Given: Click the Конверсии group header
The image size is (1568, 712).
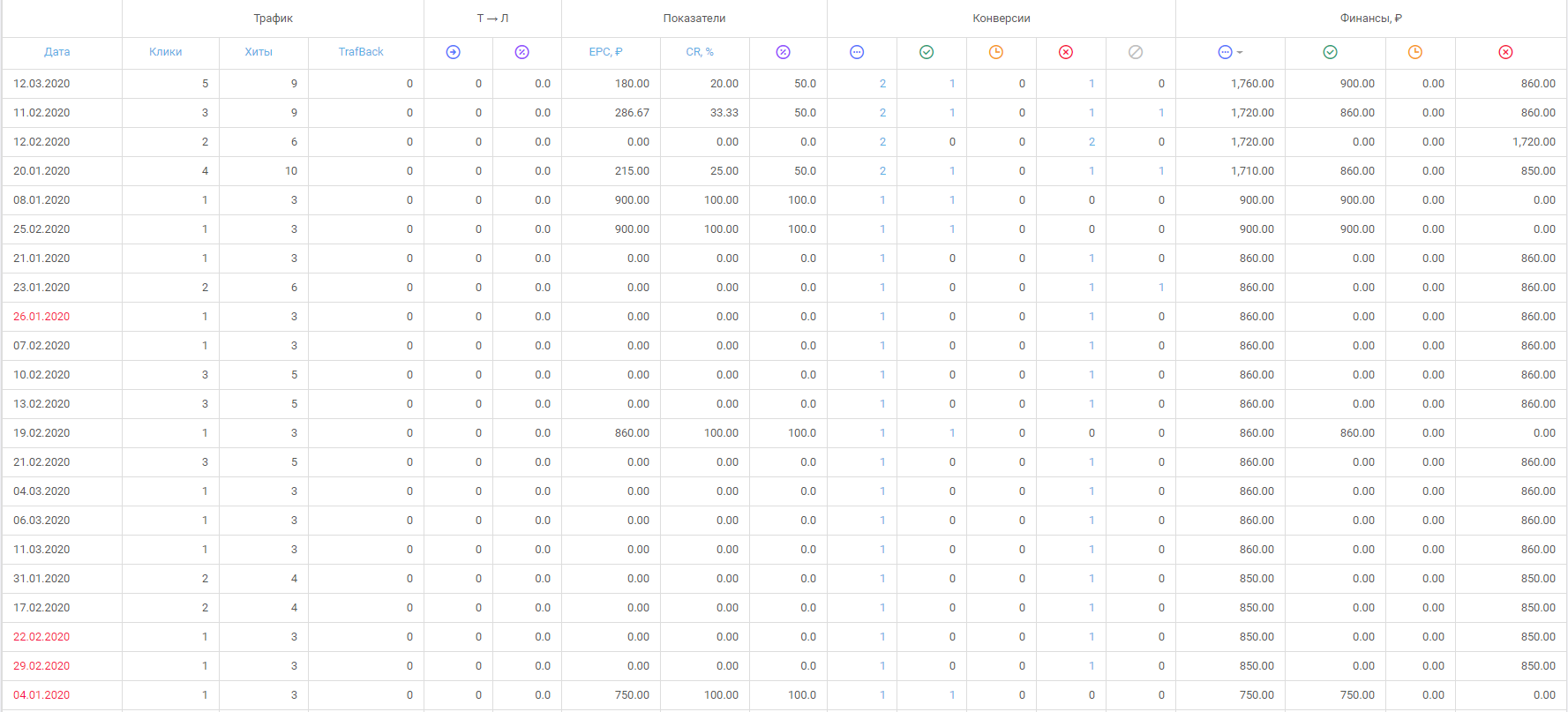Looking at the screenshot, I should click(1002, 19).
